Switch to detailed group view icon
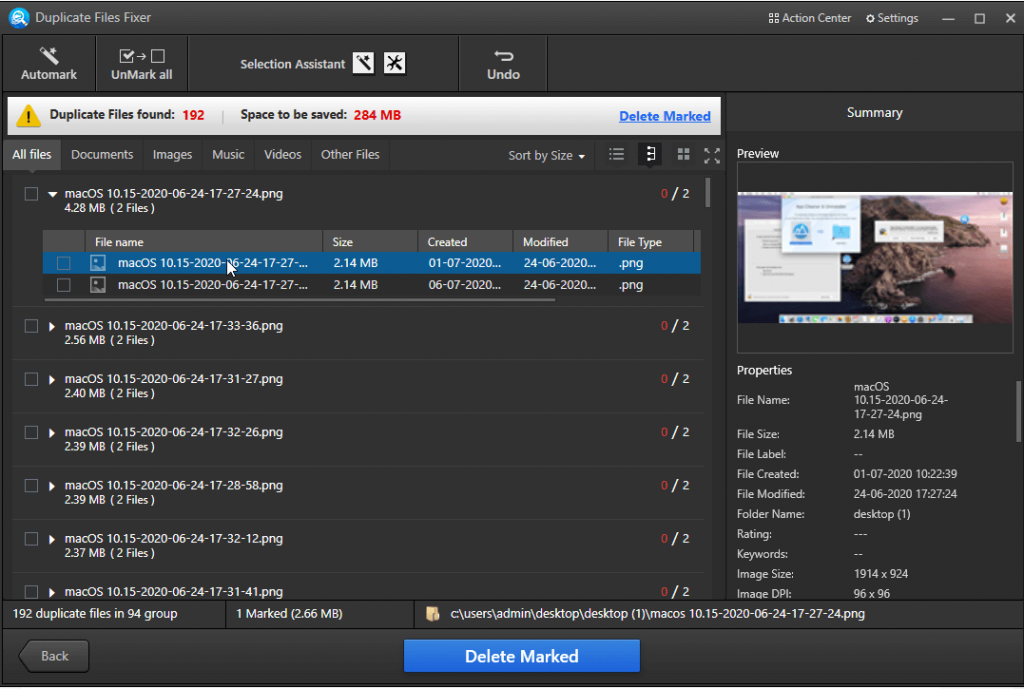 (x=650, y=154)
